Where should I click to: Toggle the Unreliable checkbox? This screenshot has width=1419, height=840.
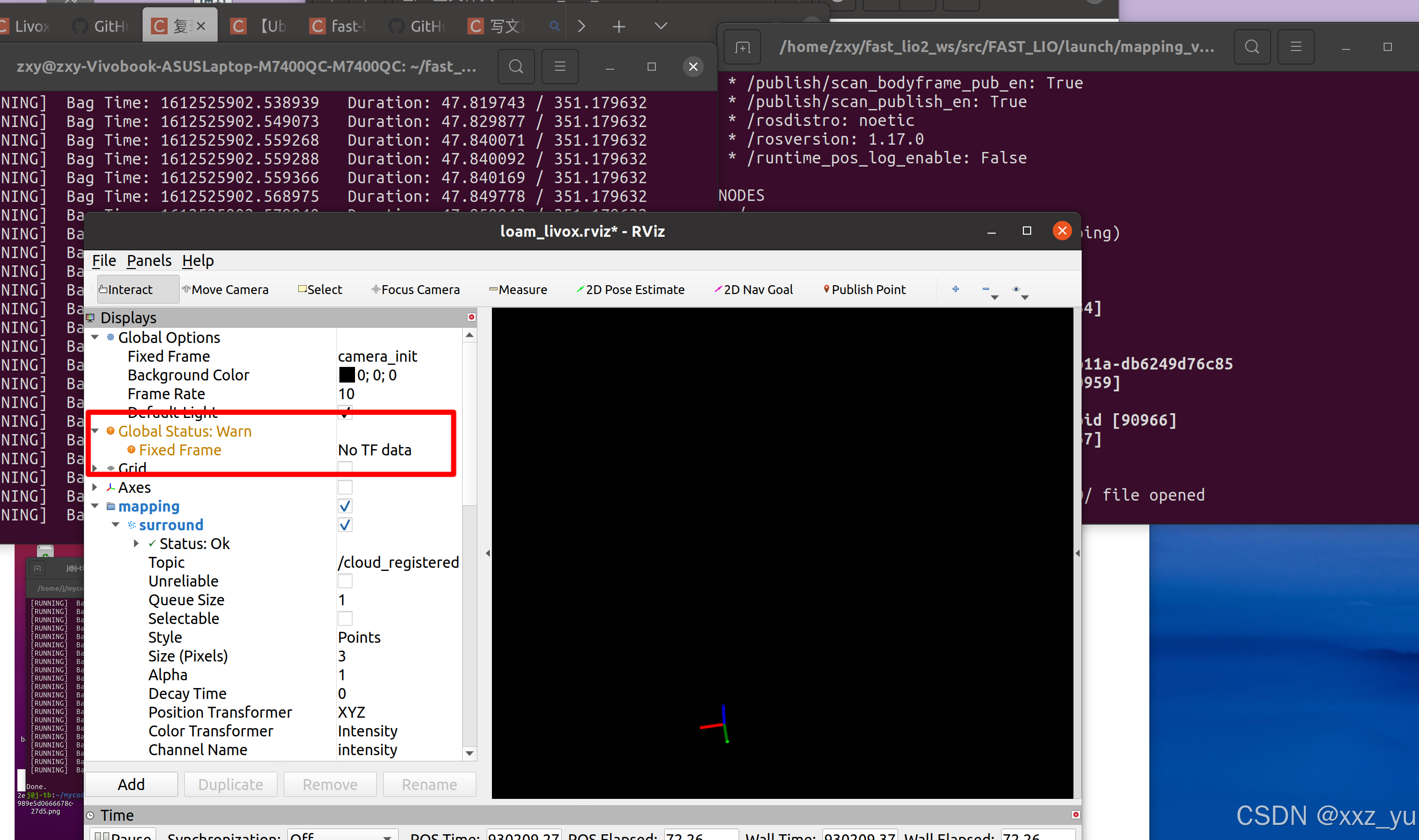pos(345,581)
